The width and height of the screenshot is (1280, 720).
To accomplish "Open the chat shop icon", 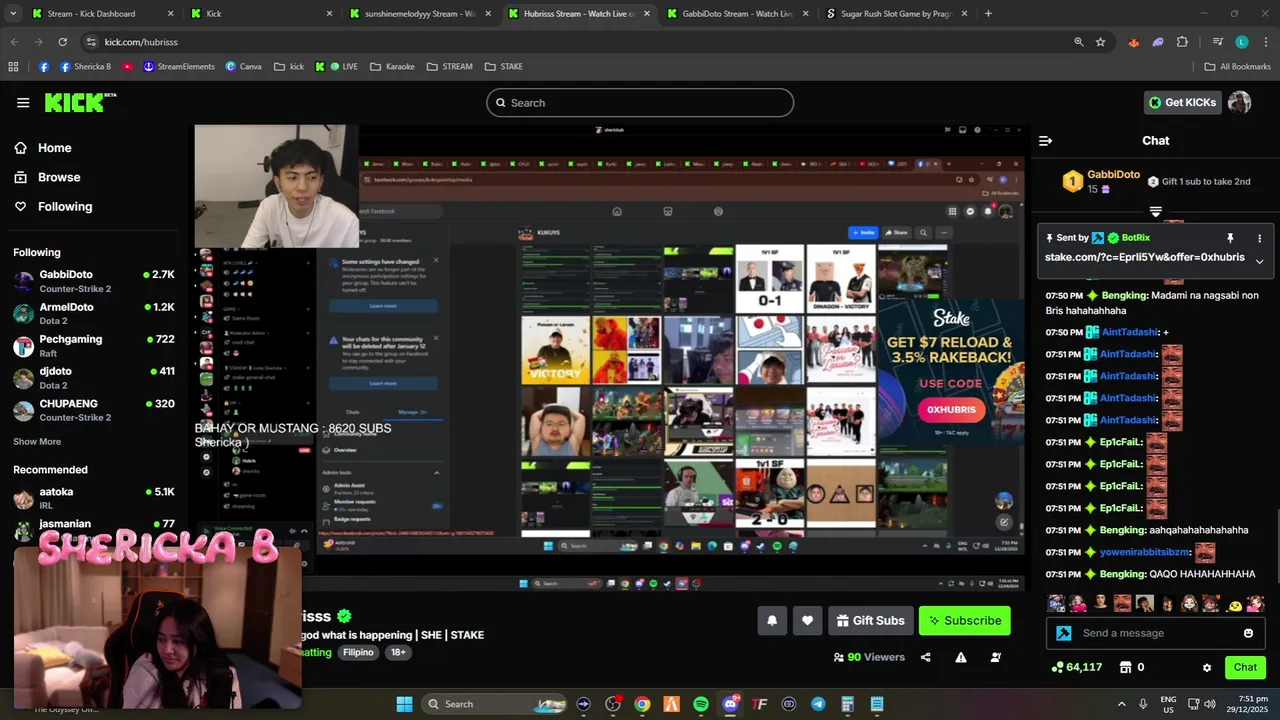I will pos(1125,667).
